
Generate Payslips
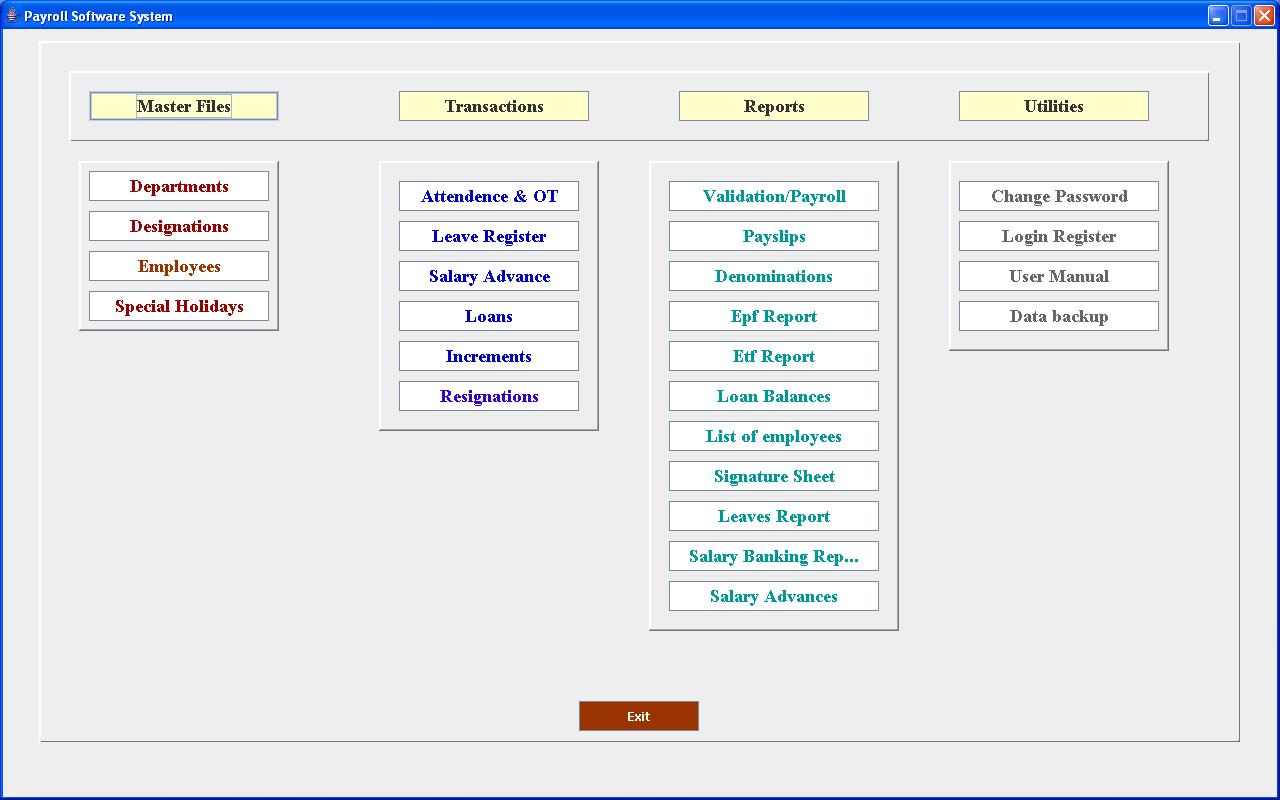[x=773, y=236]
